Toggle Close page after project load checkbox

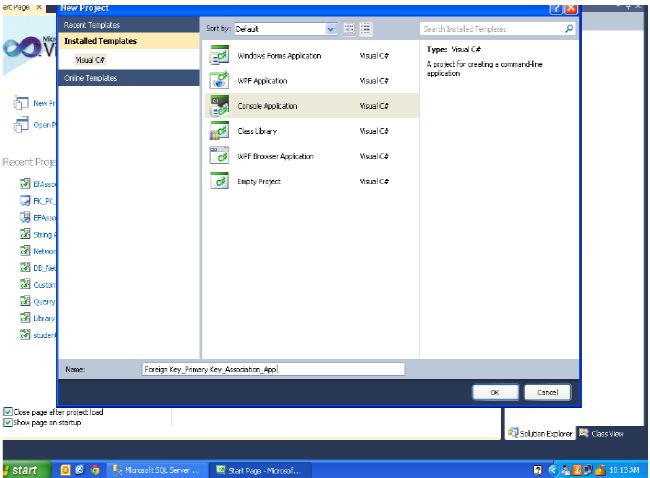[8, 412]
